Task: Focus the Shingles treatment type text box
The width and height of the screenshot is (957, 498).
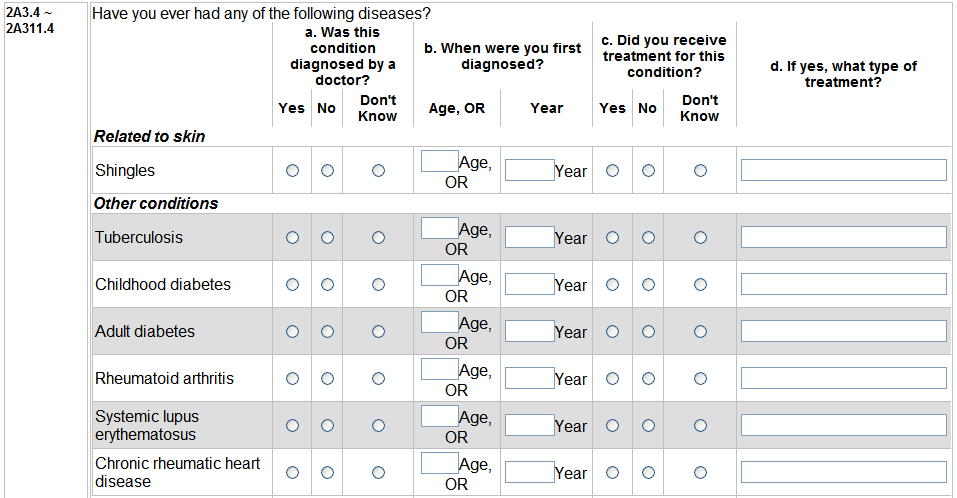Action: pos(843,170)
